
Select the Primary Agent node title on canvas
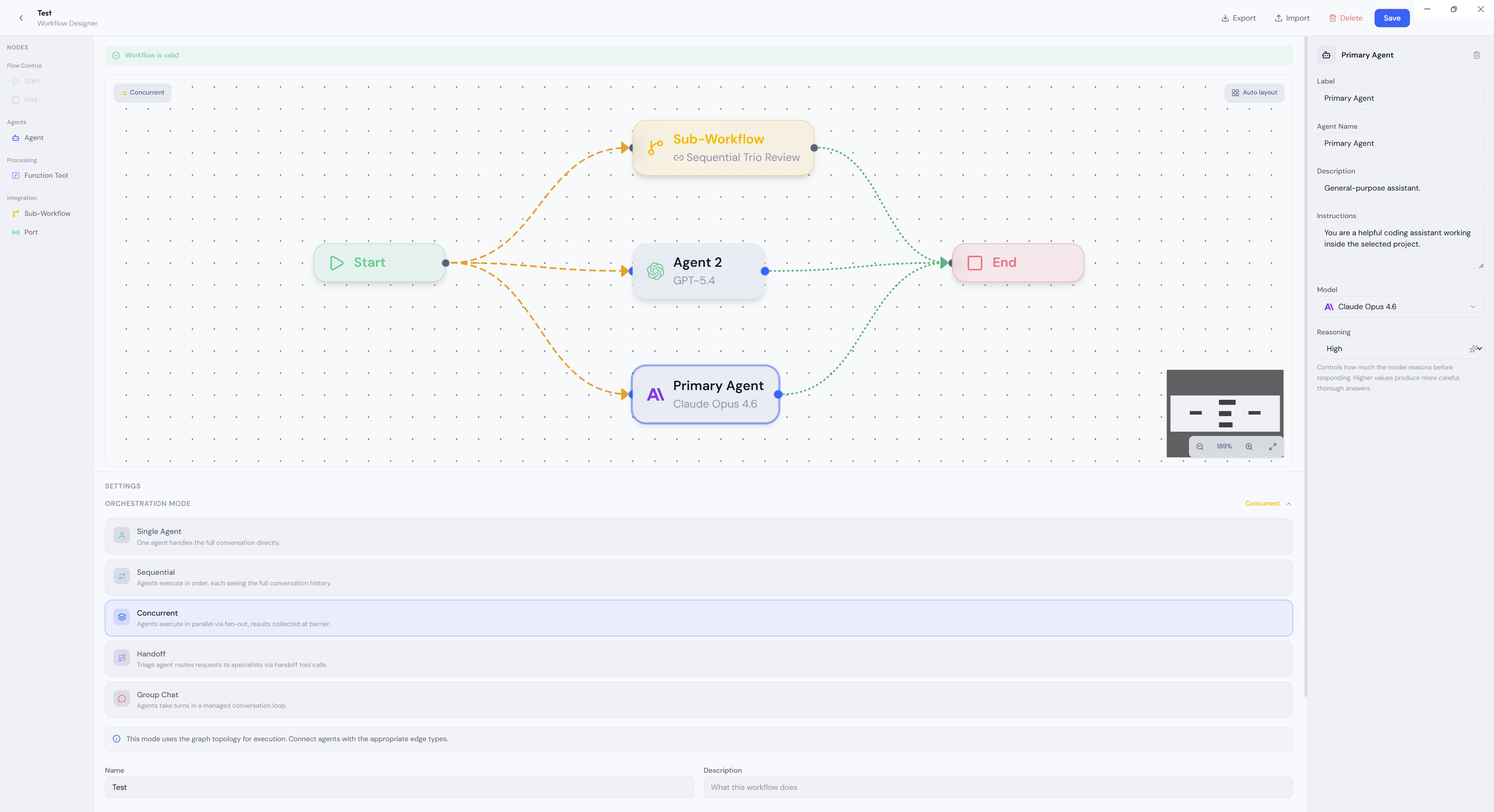(718, 386)
